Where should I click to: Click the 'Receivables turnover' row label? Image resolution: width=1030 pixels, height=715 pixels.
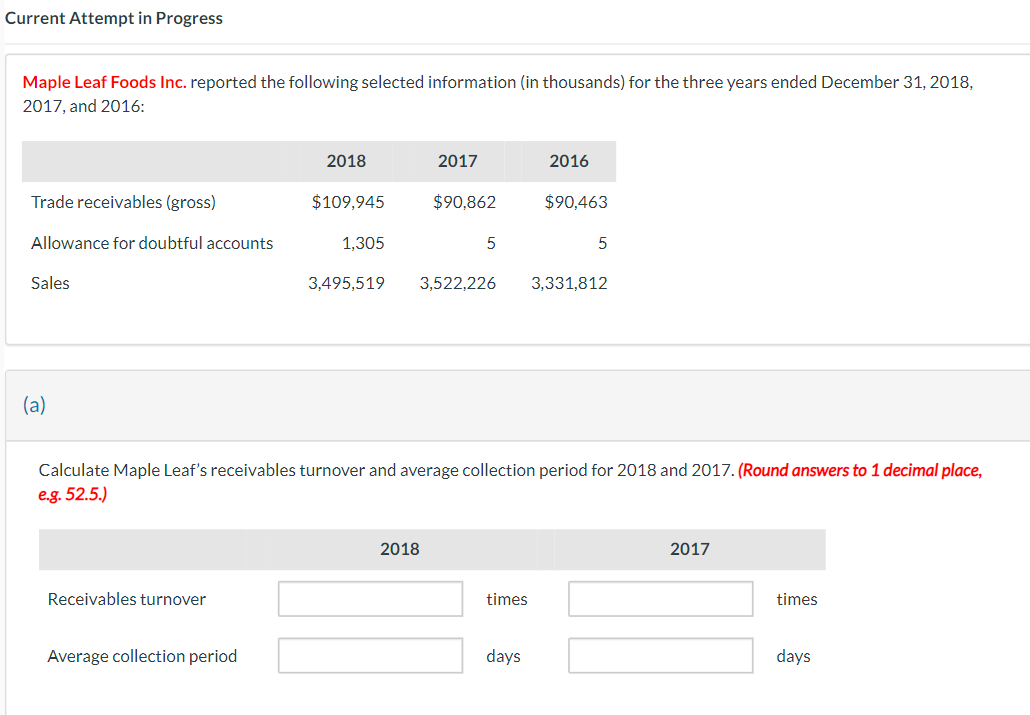pyautogui.click(x=127, y=599)
